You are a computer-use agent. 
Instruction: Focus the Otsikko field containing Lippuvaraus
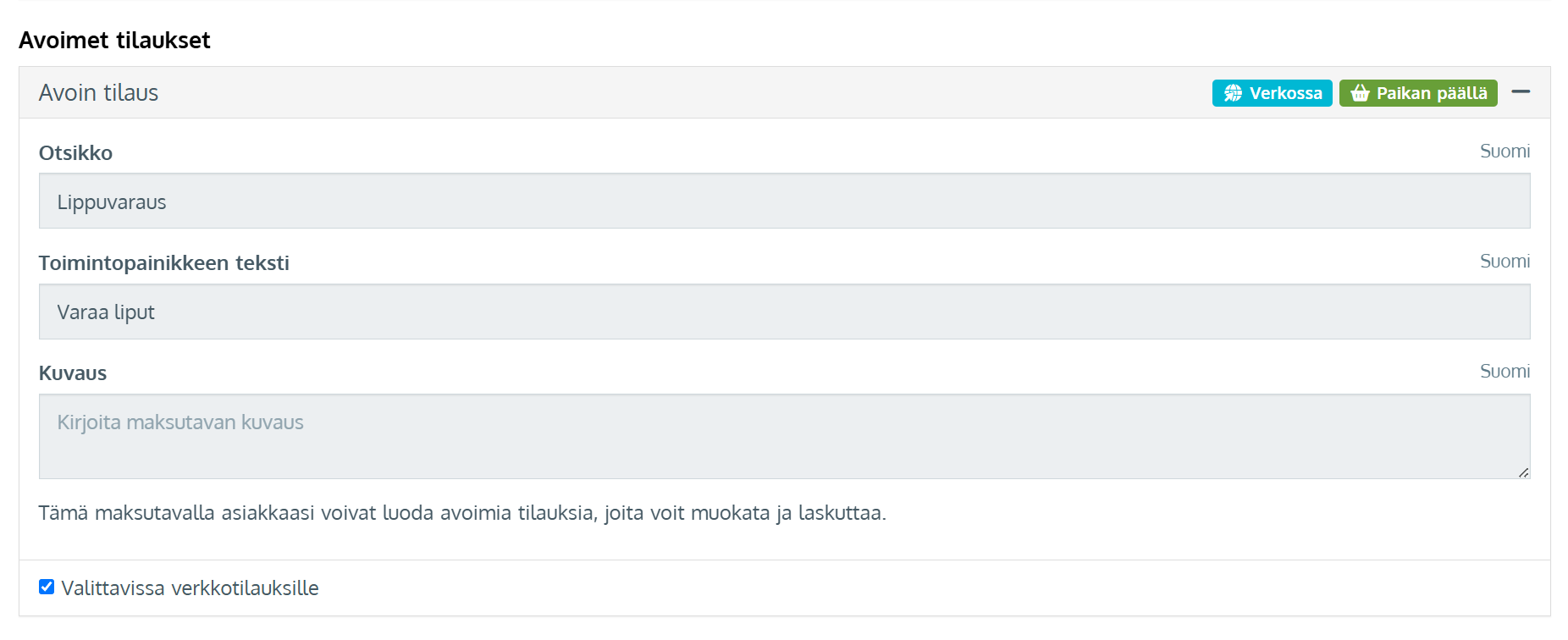click(x=784, y=201)
